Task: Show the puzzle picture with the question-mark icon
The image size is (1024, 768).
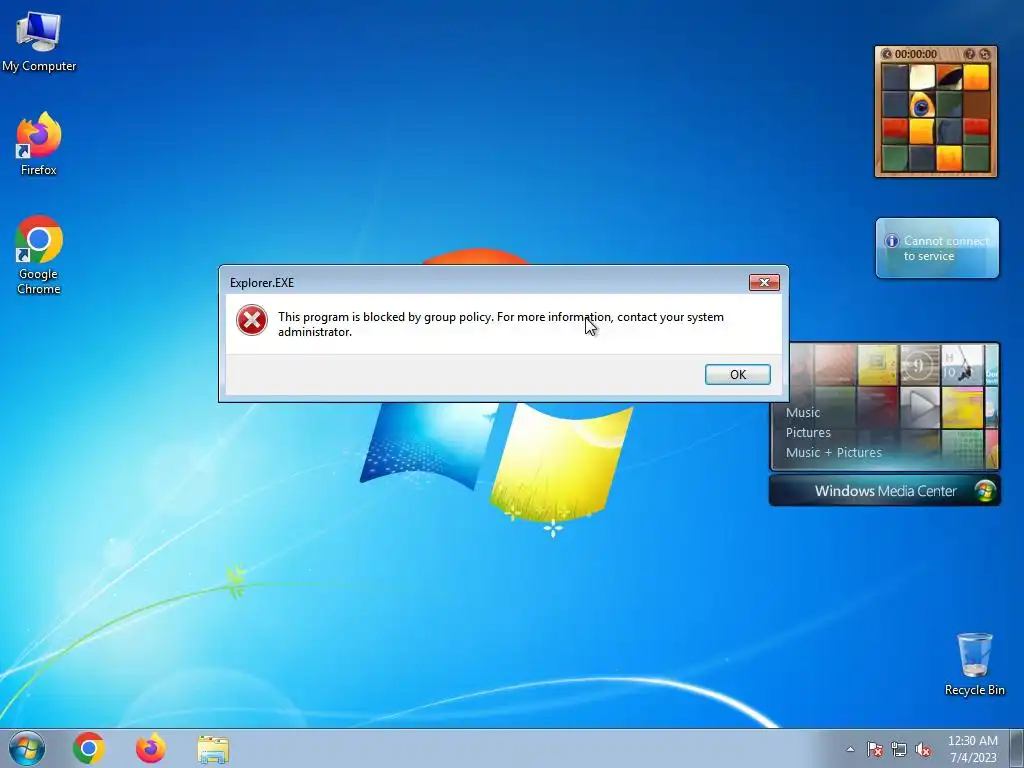Action: pyautogui.click(x=970, y=54)
